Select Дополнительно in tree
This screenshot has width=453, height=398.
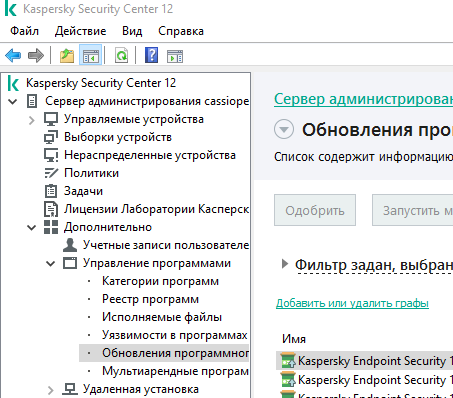108,227
